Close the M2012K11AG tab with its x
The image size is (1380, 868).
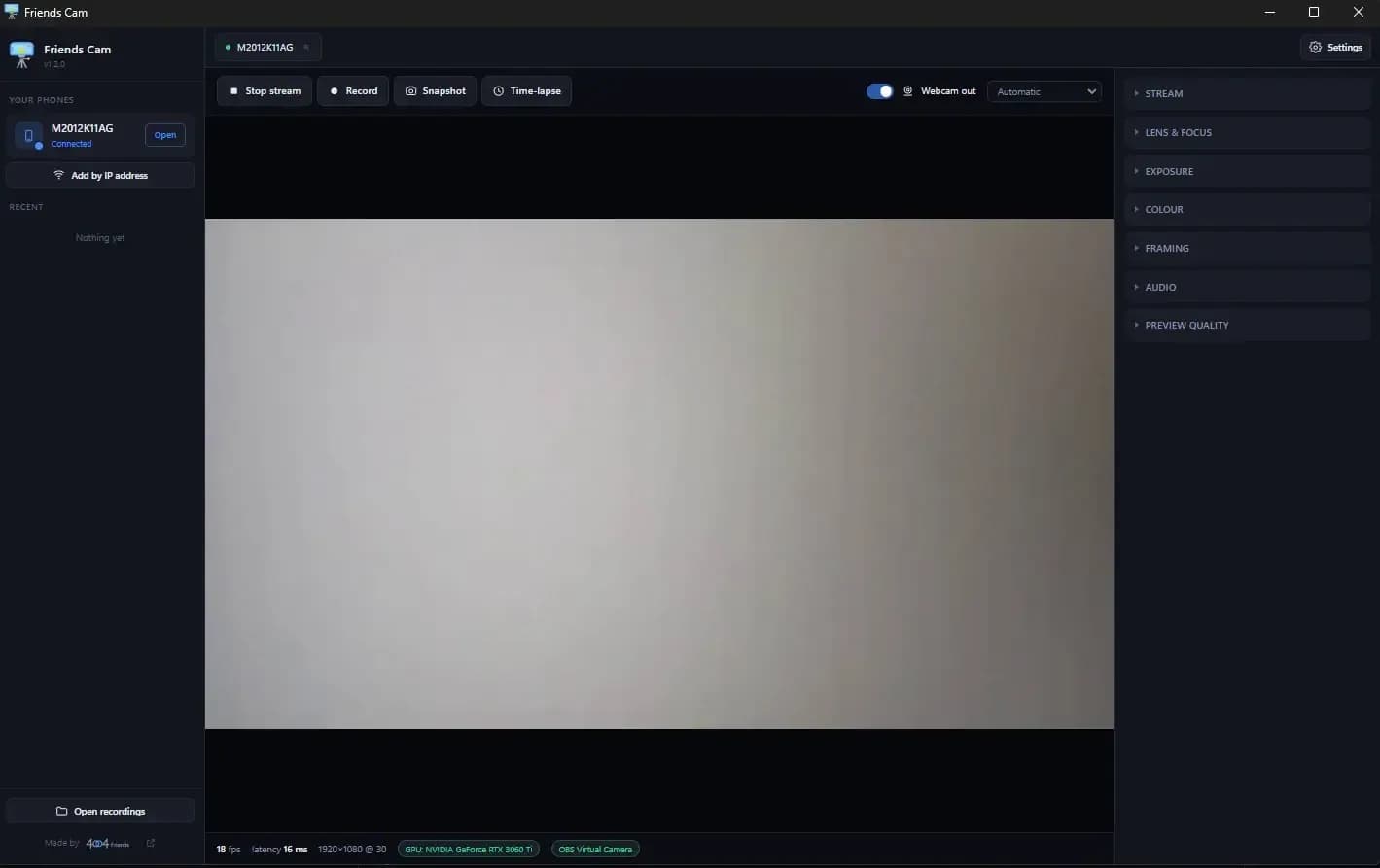click(x=306, y=47)
